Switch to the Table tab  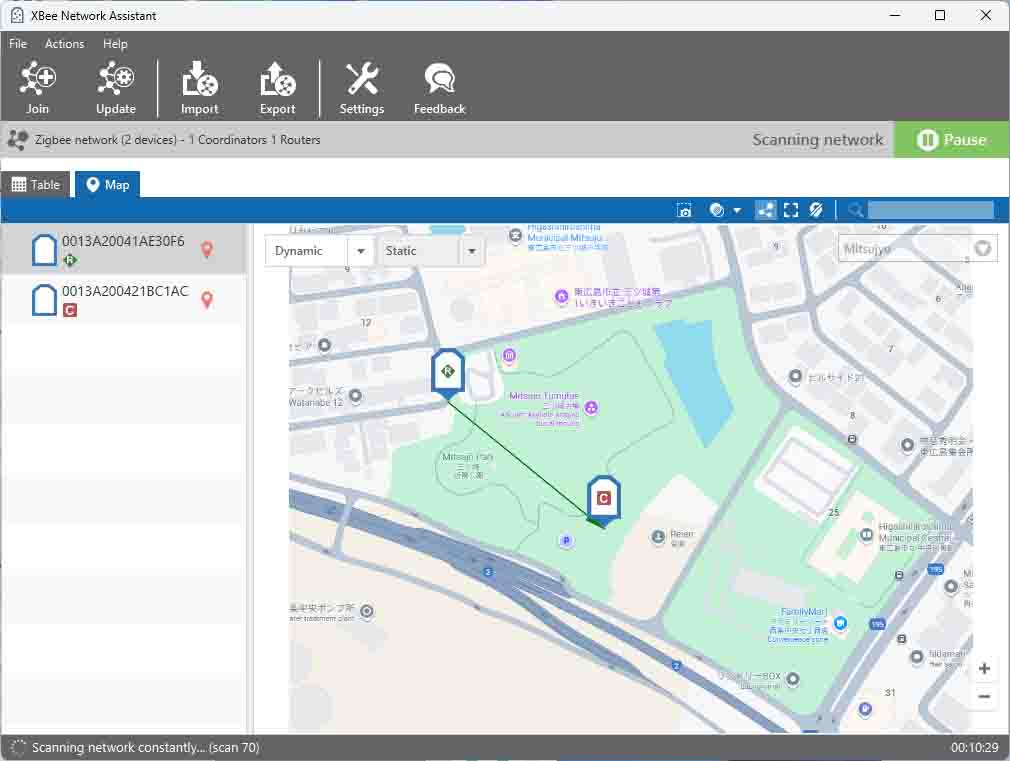point(36,185)
